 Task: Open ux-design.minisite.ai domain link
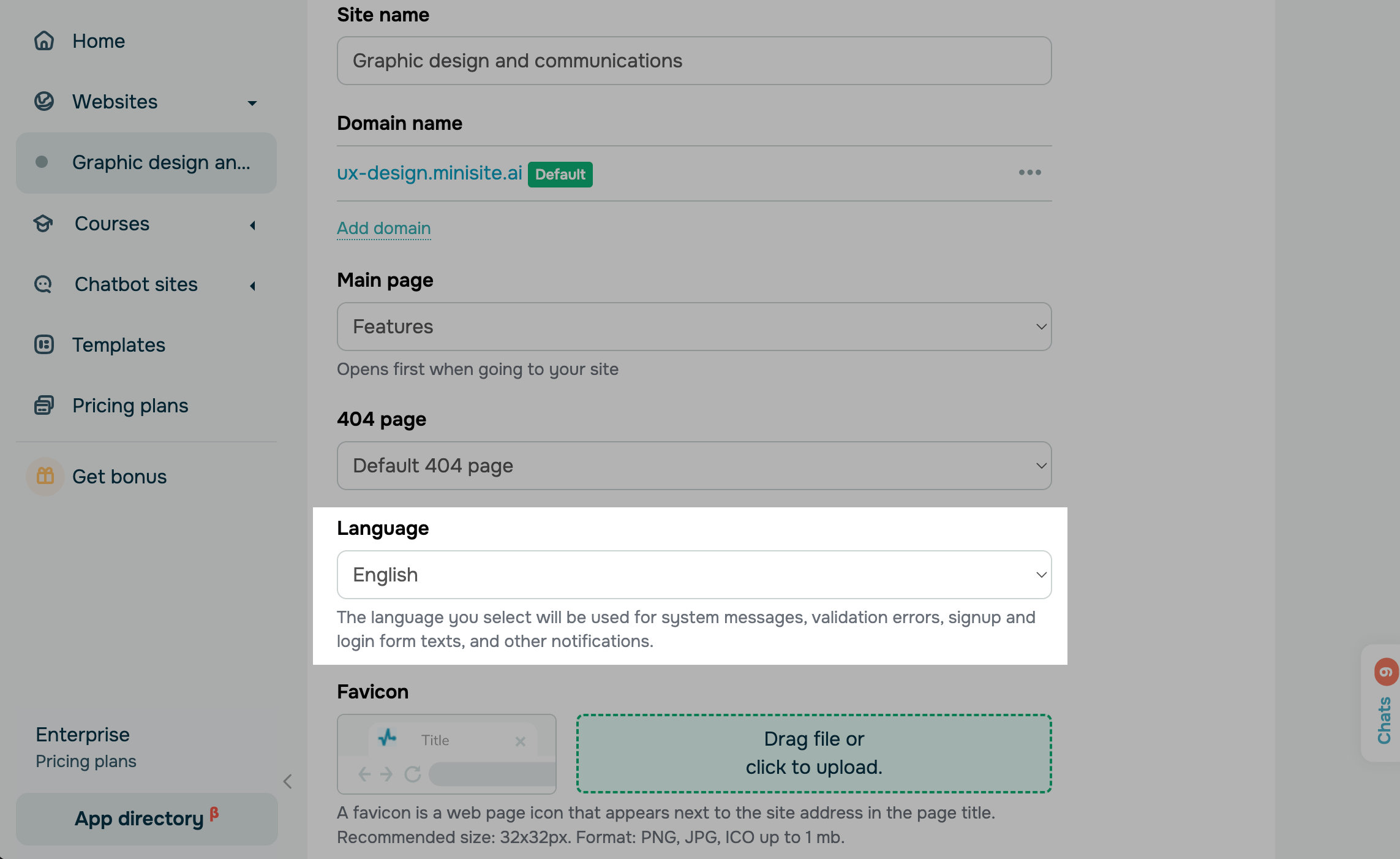(x=429, y=173)
